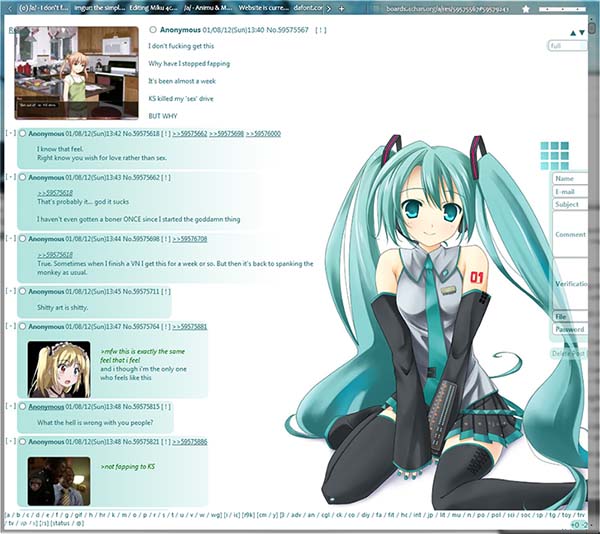The height and width of the screenshot is (534, 600).
Task: Click the Name input field
Action: [x=570, y=179]
